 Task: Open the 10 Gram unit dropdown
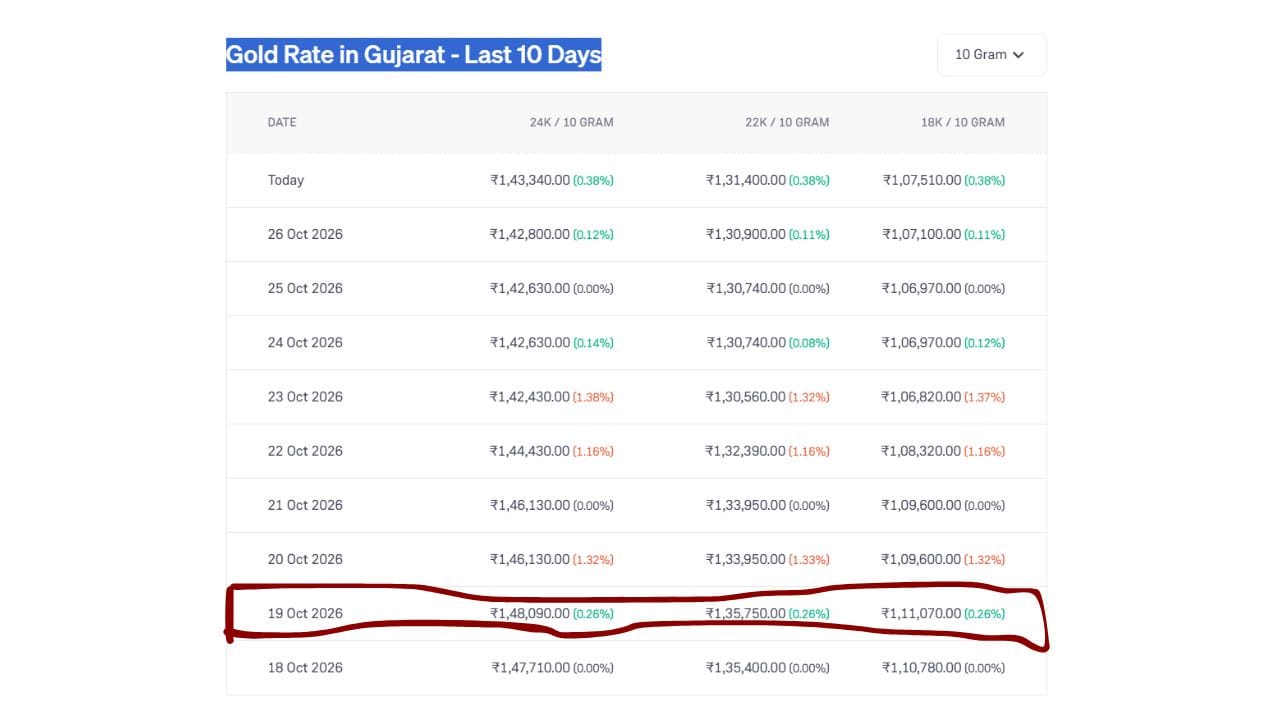click(x=991, y=55)
